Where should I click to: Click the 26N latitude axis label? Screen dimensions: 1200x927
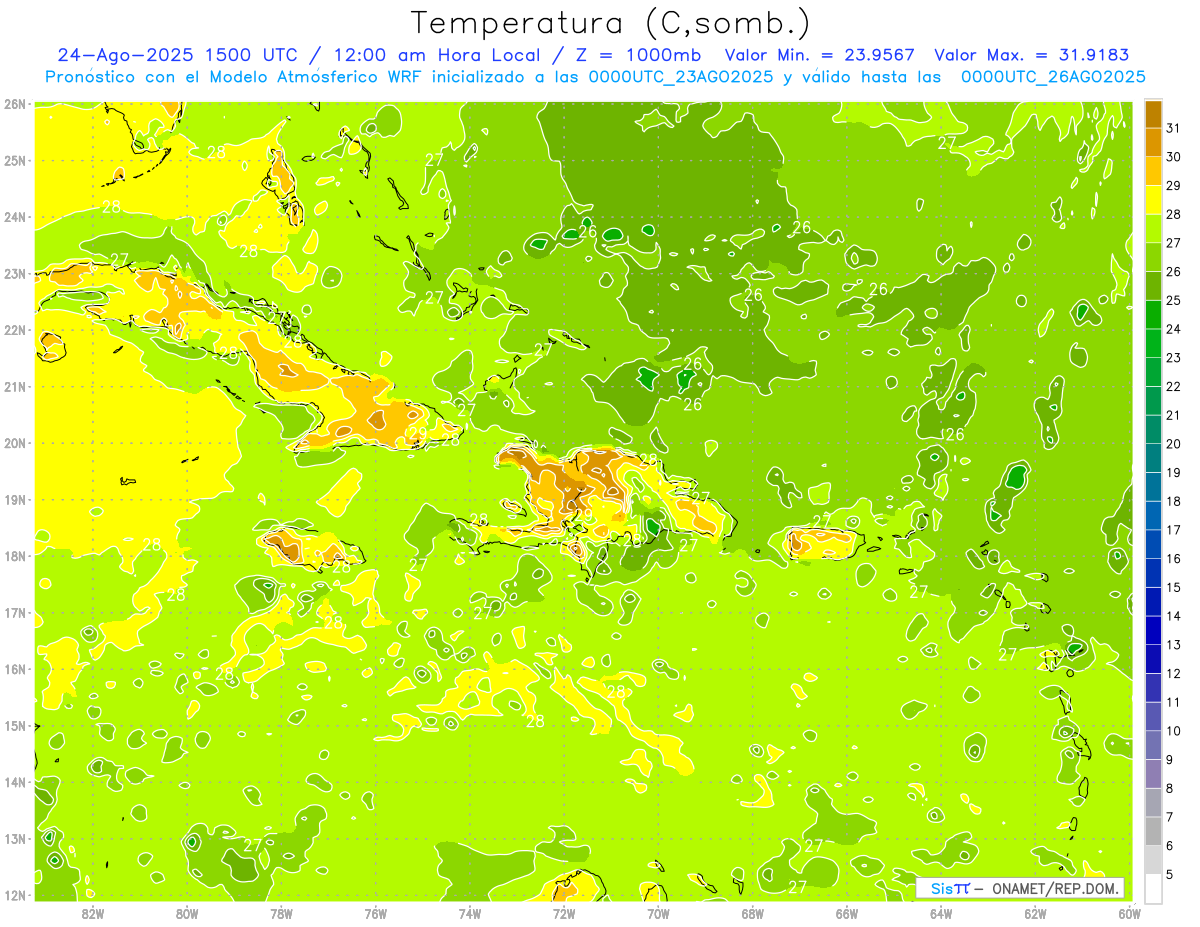click(14, 104)
